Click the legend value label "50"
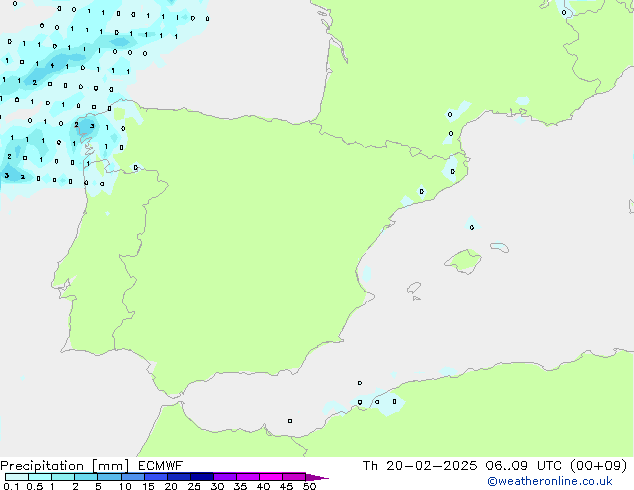 pos(309,487)
